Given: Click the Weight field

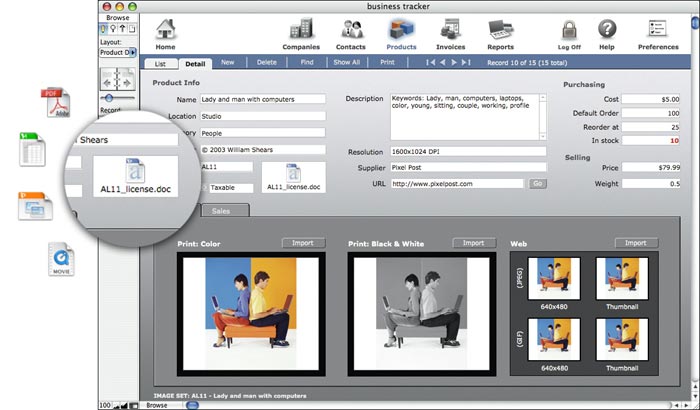Looking at the screenshot, I should point(651,184).
